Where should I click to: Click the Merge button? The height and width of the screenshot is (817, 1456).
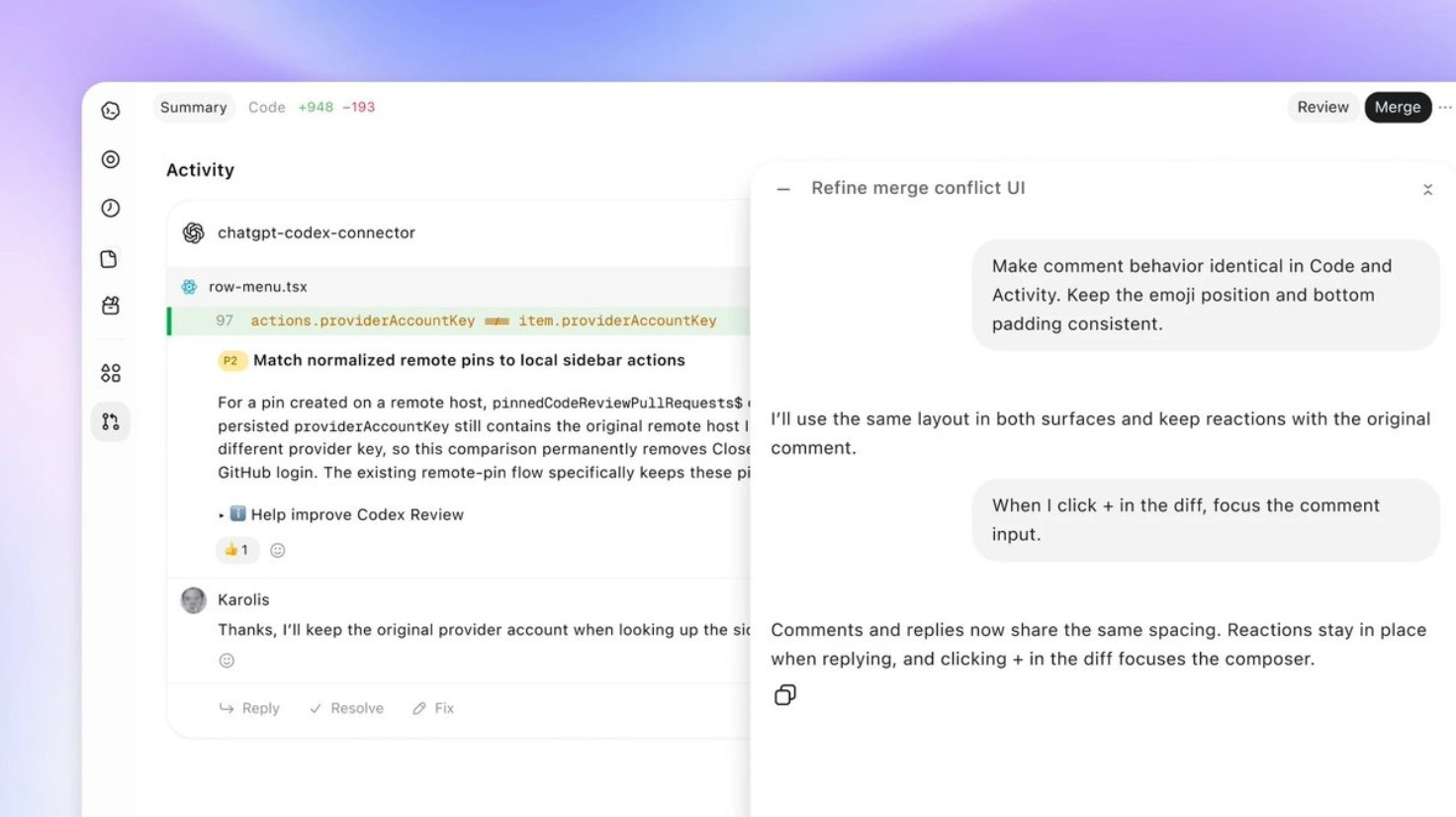point(1398,107)
